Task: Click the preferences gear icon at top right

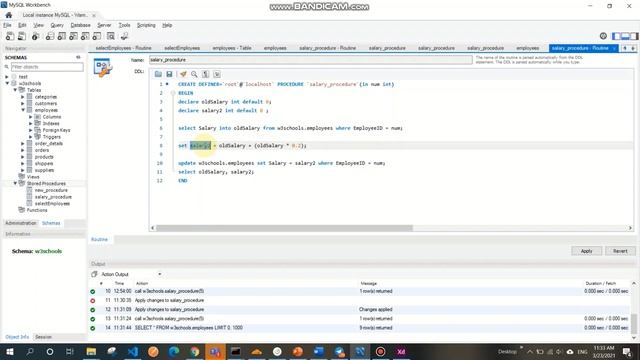Action: click(603, 36)
